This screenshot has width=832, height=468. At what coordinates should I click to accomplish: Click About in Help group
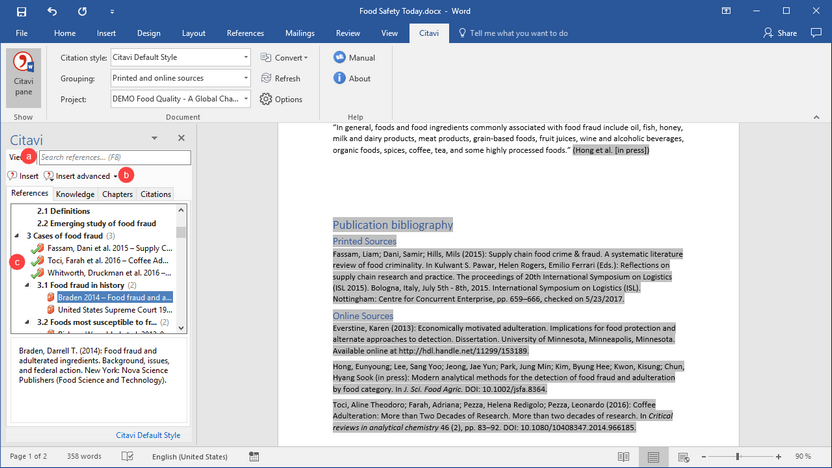352,79
